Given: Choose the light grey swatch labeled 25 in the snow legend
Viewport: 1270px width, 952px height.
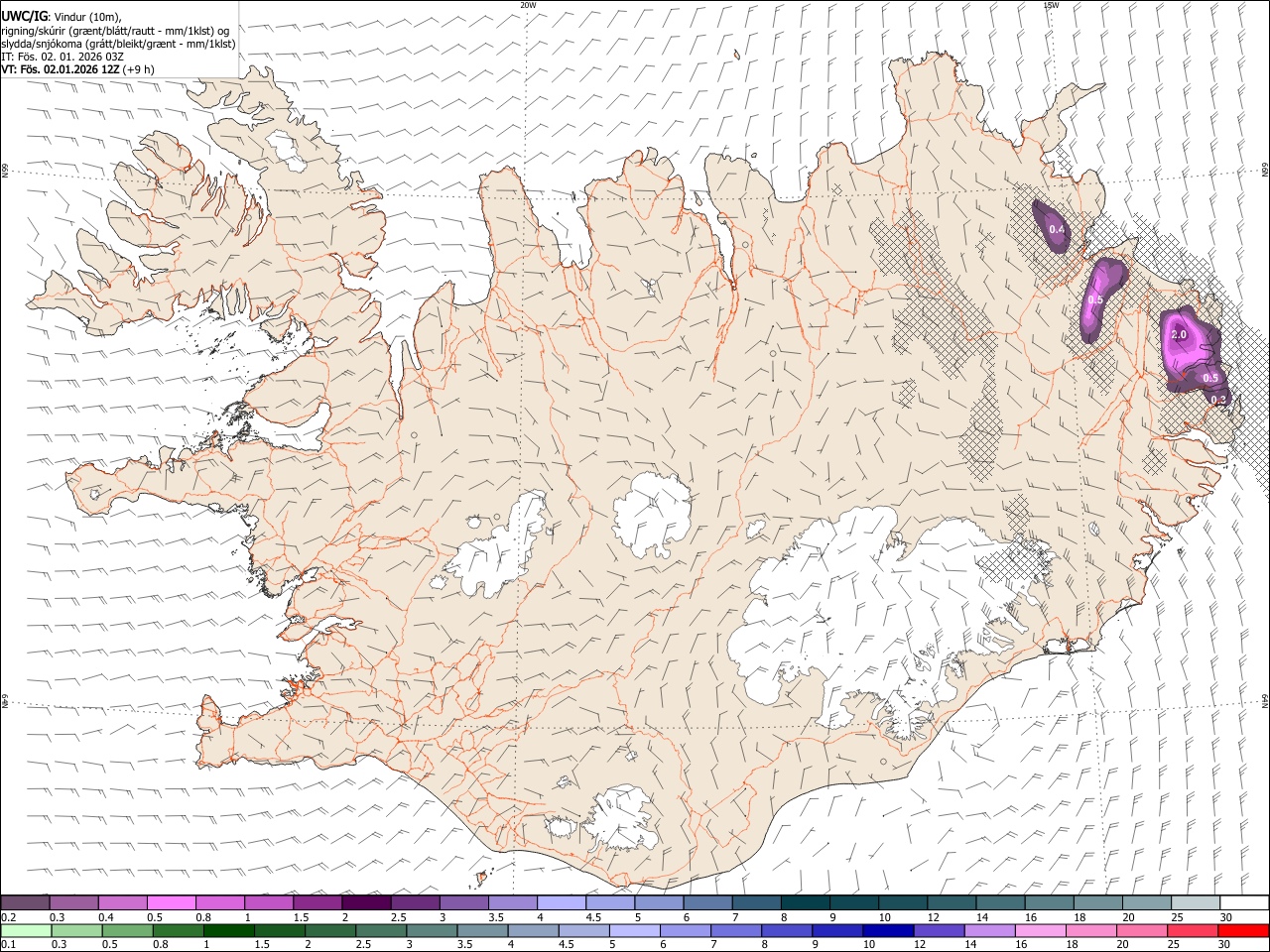Looking at the screenshot, I should click(1196, 902).
